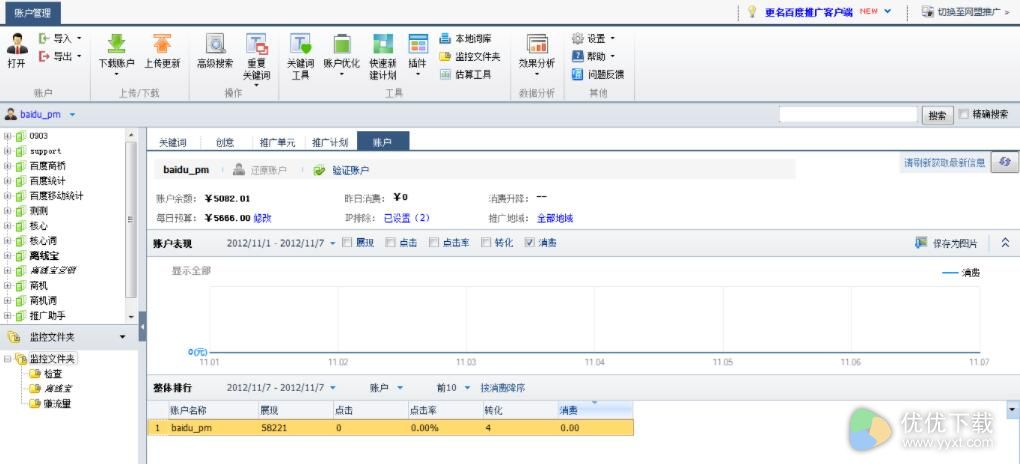Open the baidu_pm account dropdown

(72, 115)
